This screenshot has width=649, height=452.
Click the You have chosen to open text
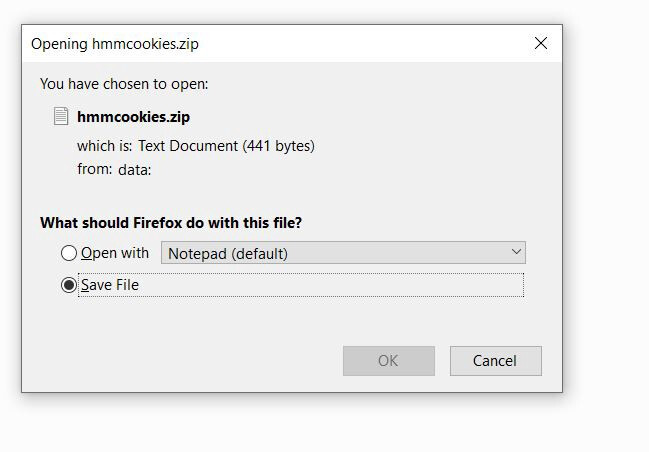pos(124,84)
